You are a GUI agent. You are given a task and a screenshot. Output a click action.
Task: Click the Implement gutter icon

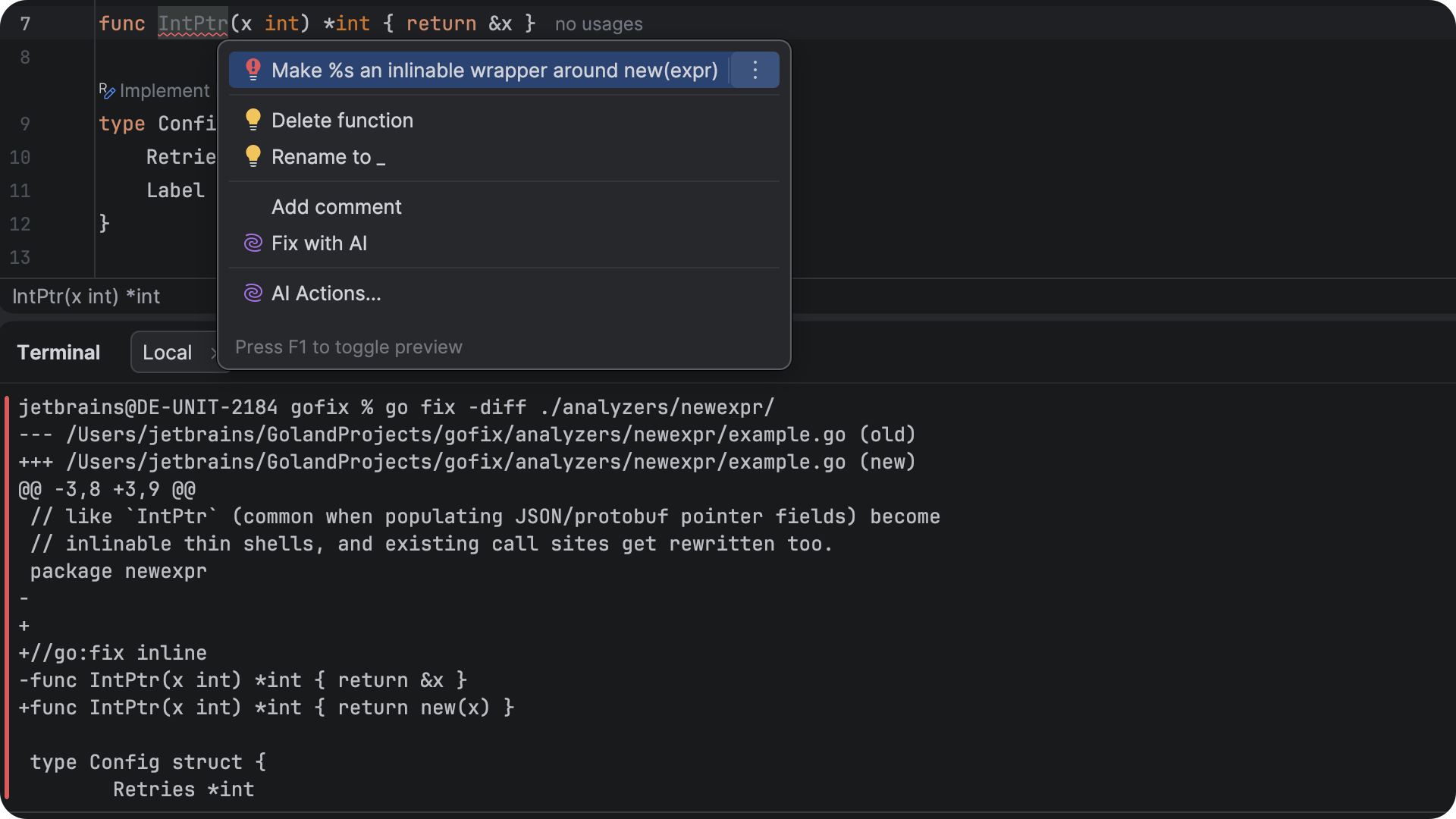coord(107,91)
